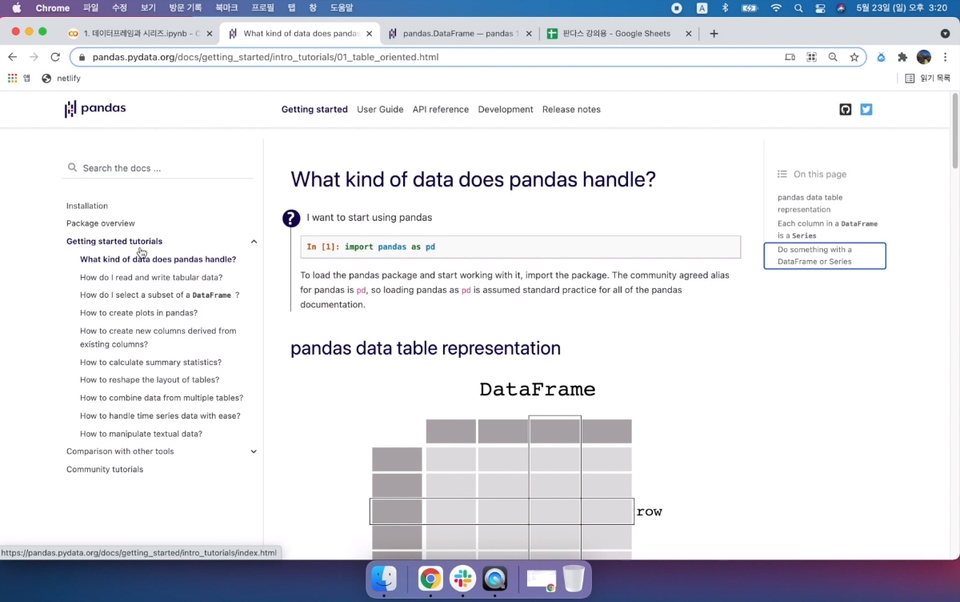Close the pandas.DataFrame tab
960x602 pixels.
coord(529,34)
